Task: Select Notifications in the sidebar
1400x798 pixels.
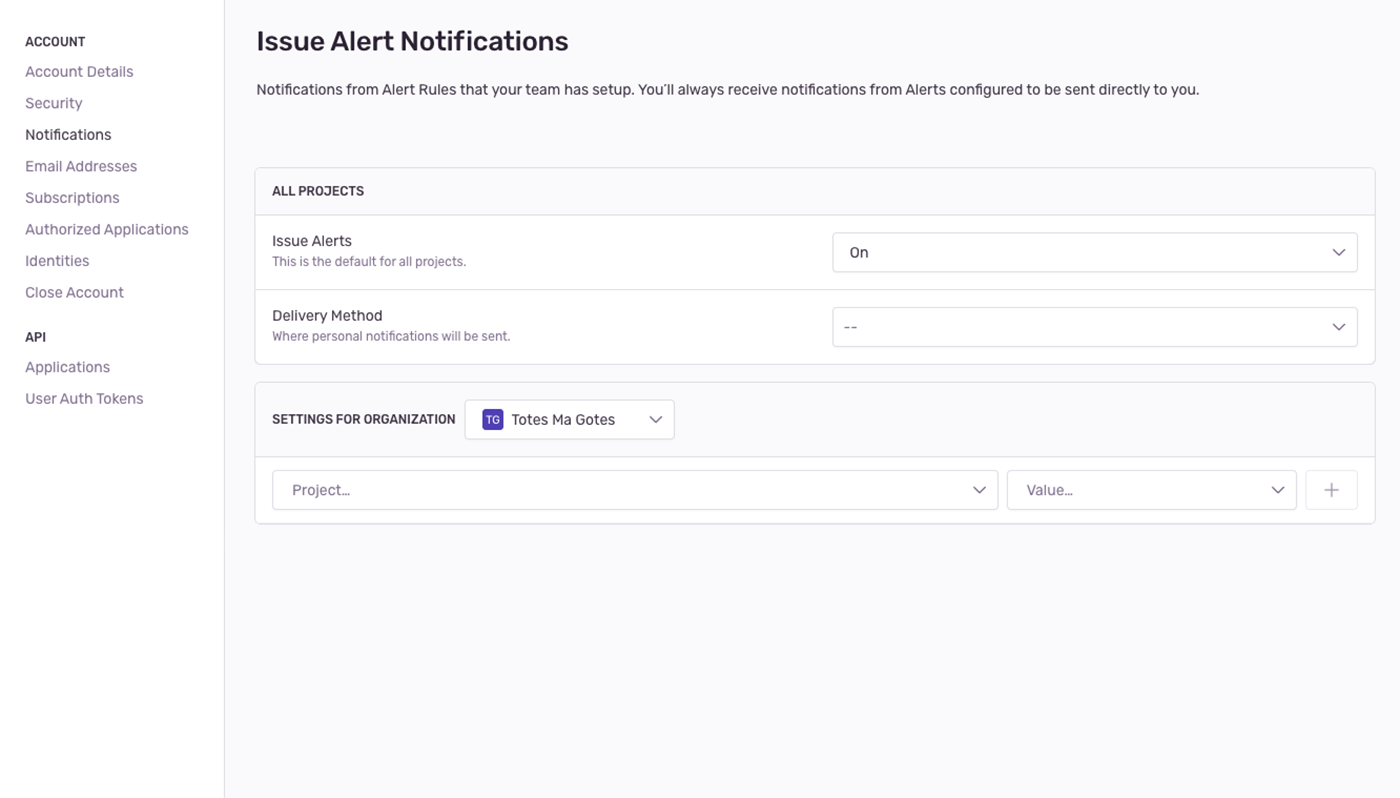Action: coord(68,134)
